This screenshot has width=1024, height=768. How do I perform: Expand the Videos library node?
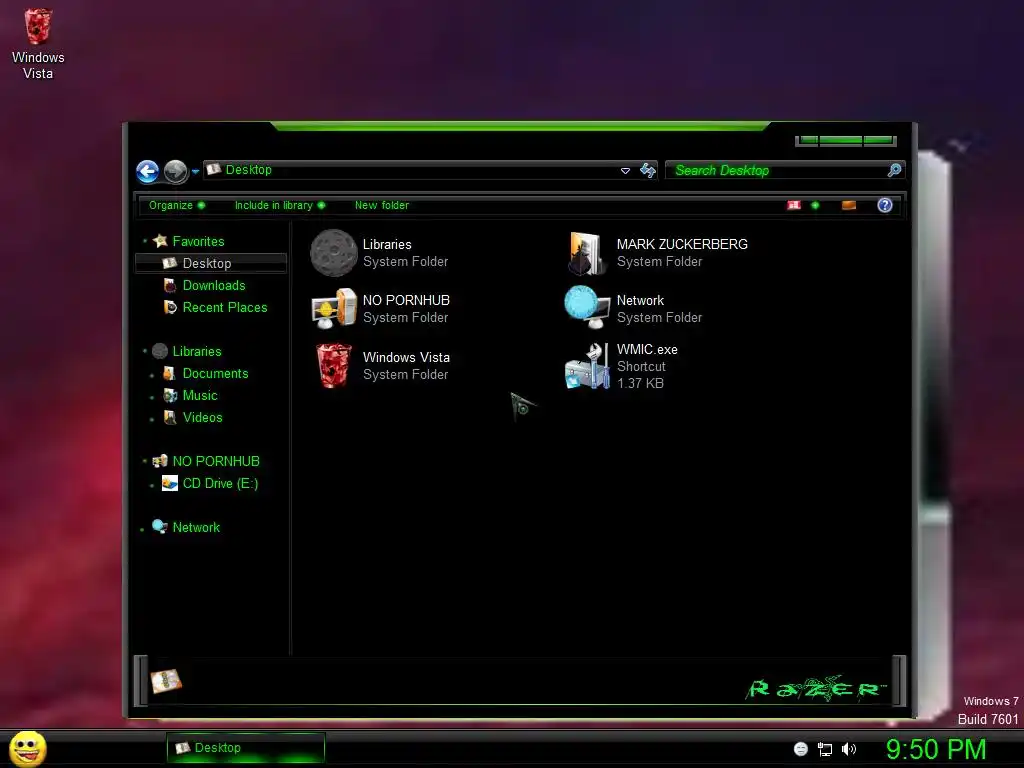tap(152, 419)
